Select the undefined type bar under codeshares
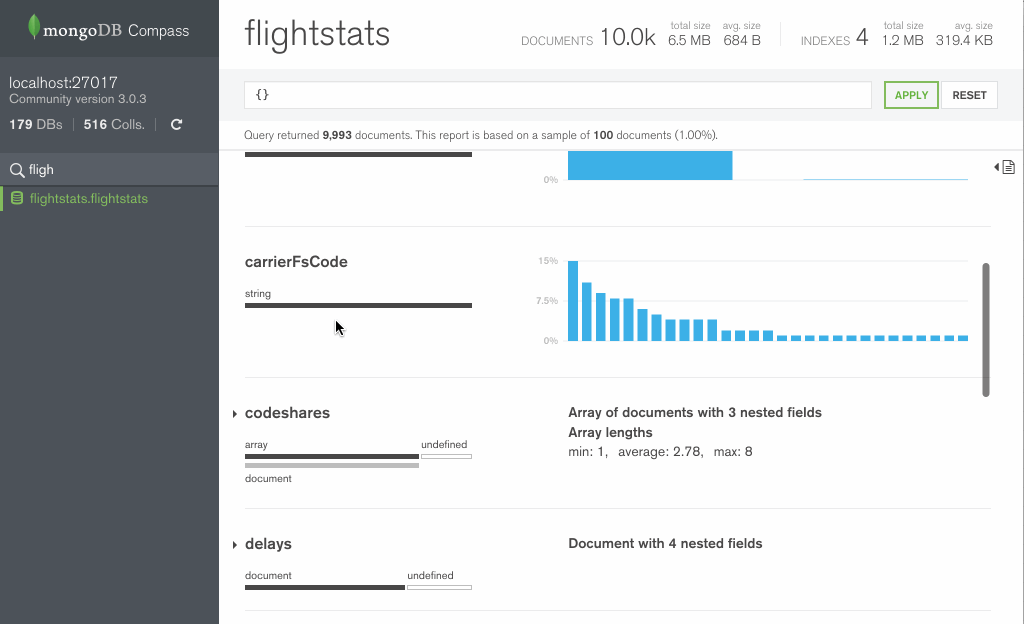The width and height of the screenshot is (1024, 624). click(446, 456)
